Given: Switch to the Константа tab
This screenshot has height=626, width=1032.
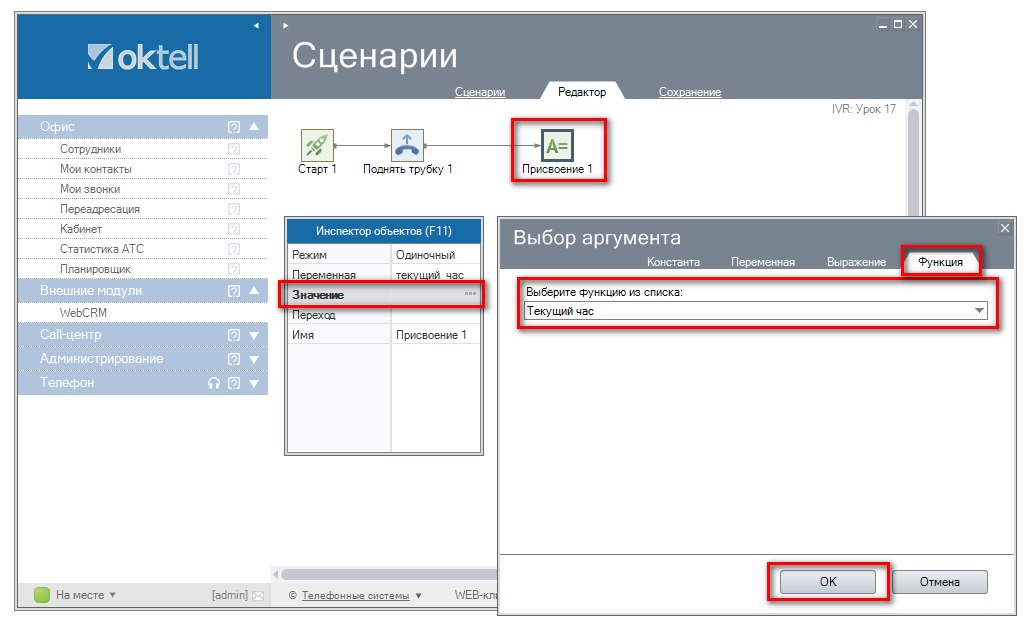Looking at the screenshot, I should pos(673,262).
